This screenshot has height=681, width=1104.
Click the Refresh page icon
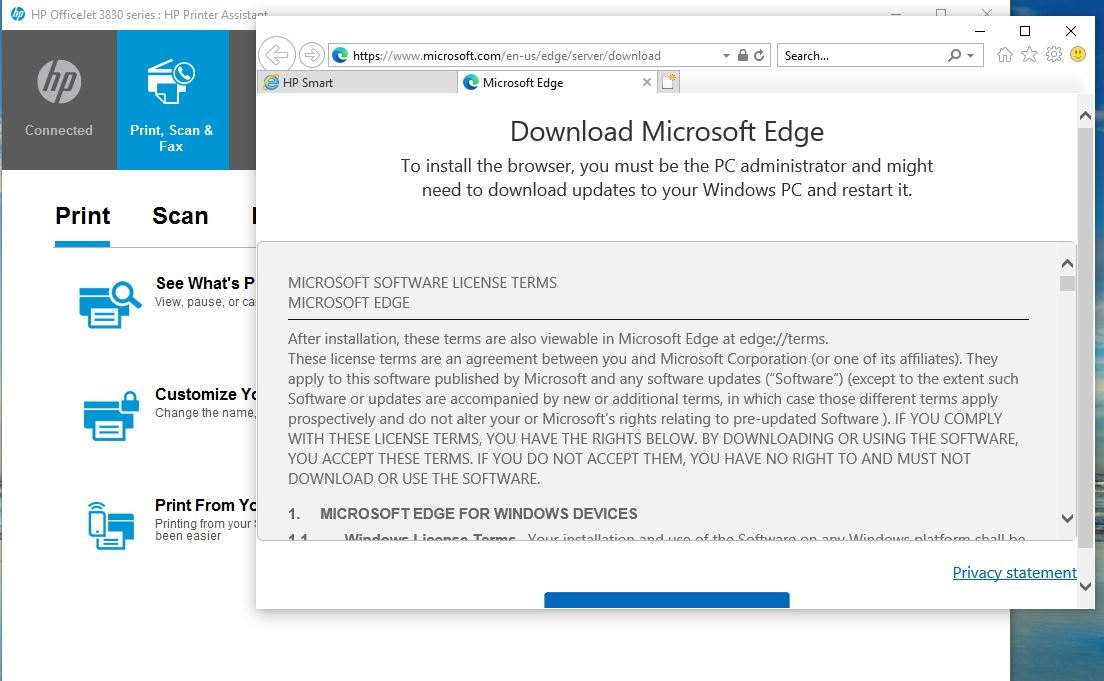click(759, 55)
